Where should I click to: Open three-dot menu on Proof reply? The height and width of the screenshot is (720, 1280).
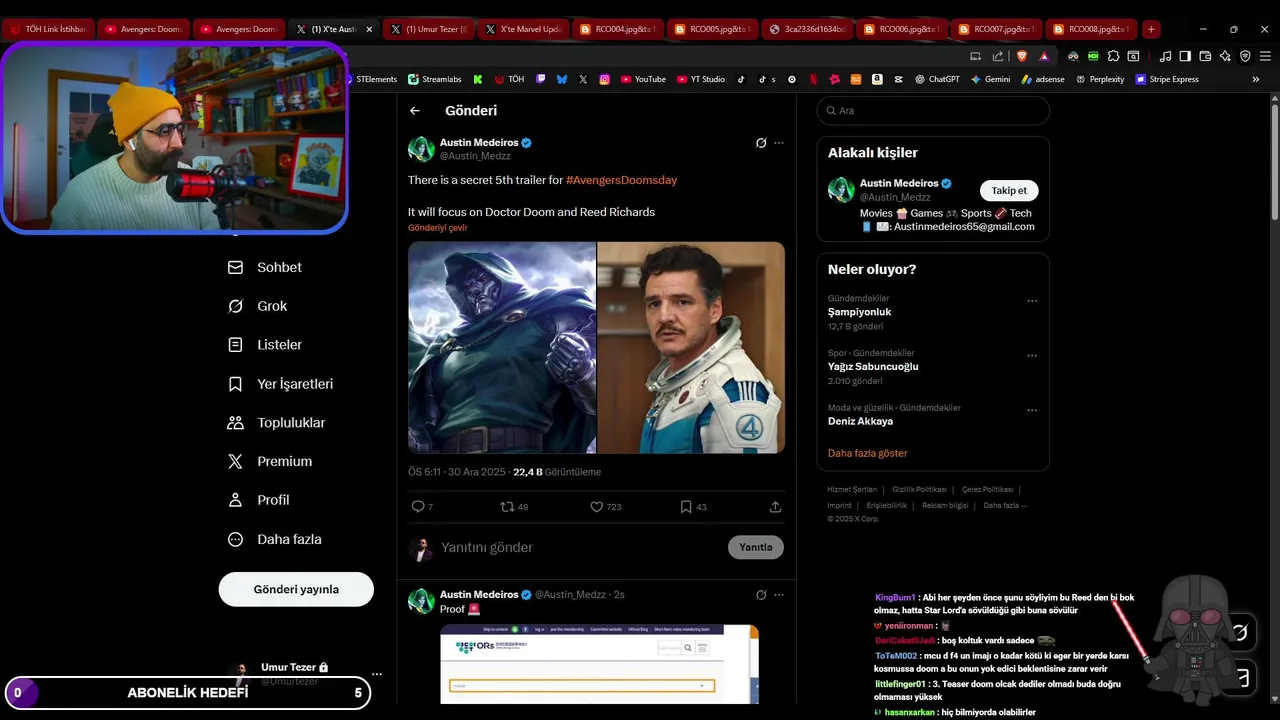coord(779,595)
